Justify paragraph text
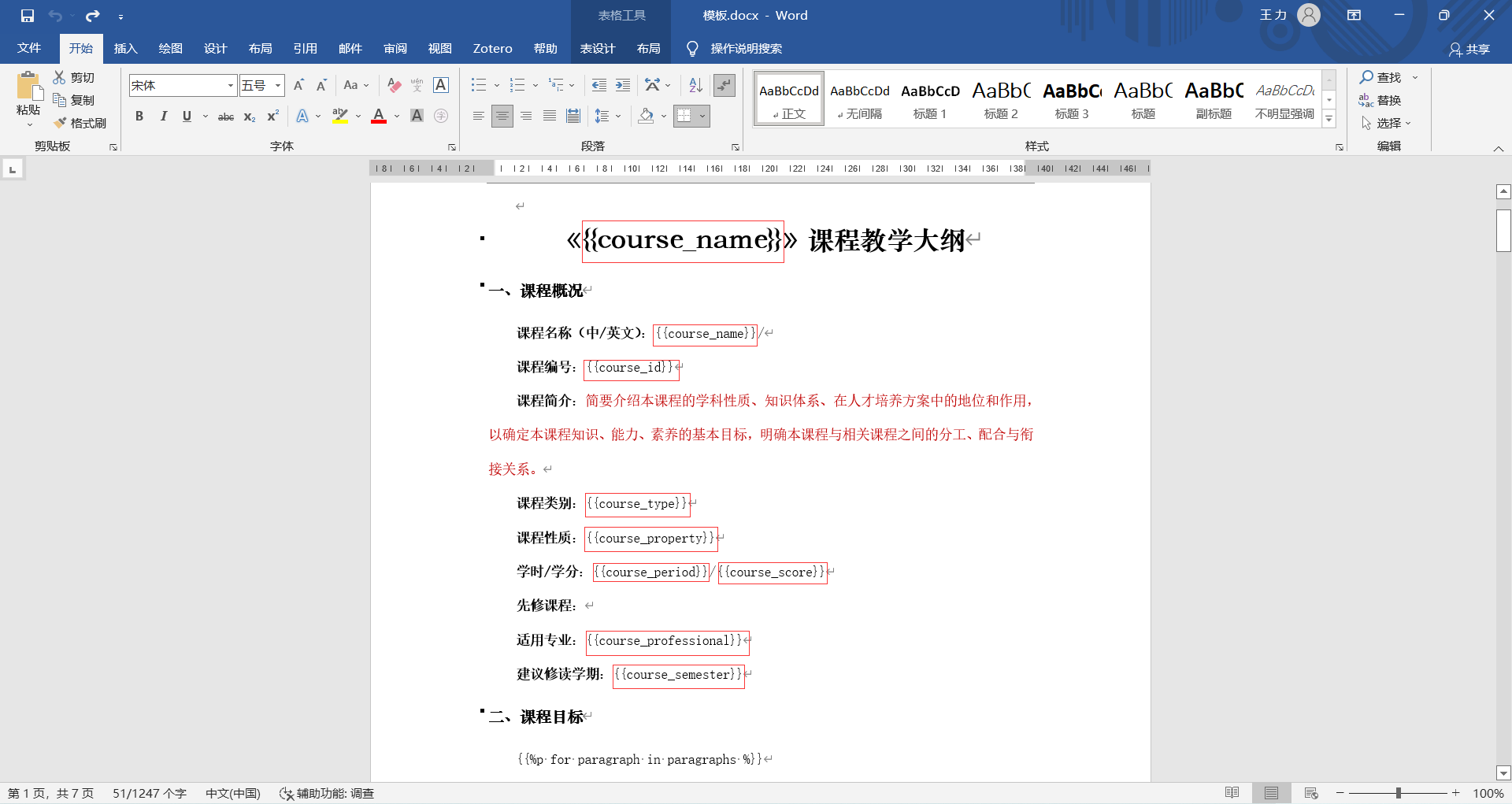1512x804 pixels. point(550,117)
